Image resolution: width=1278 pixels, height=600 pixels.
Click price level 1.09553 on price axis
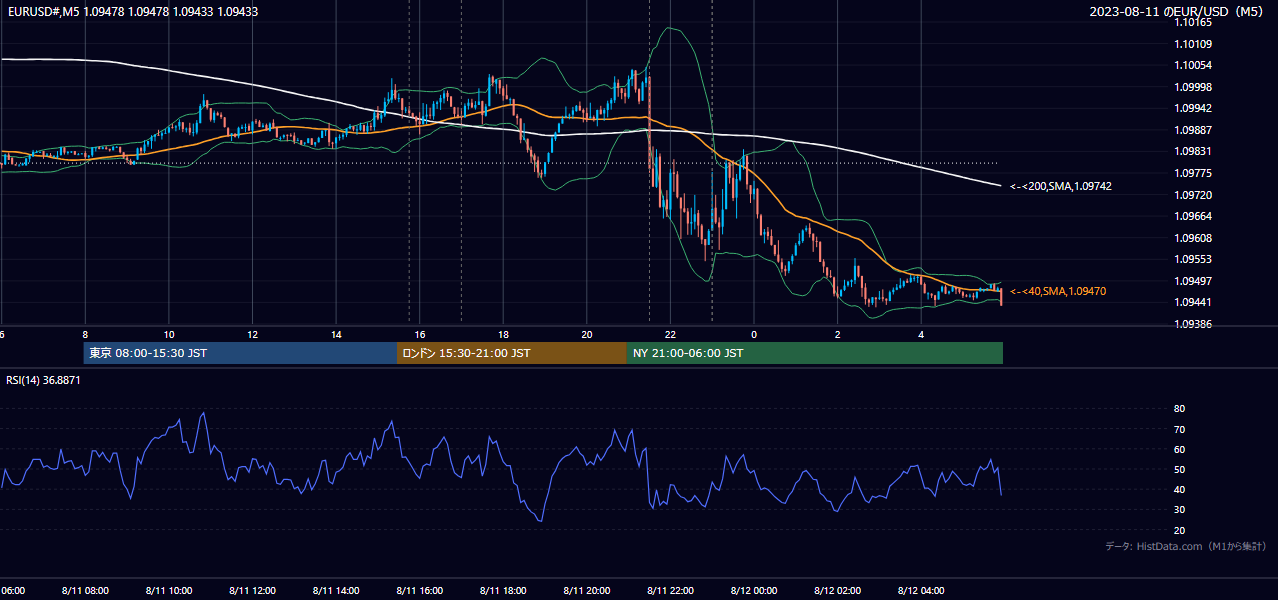[x=1193, y=259]
